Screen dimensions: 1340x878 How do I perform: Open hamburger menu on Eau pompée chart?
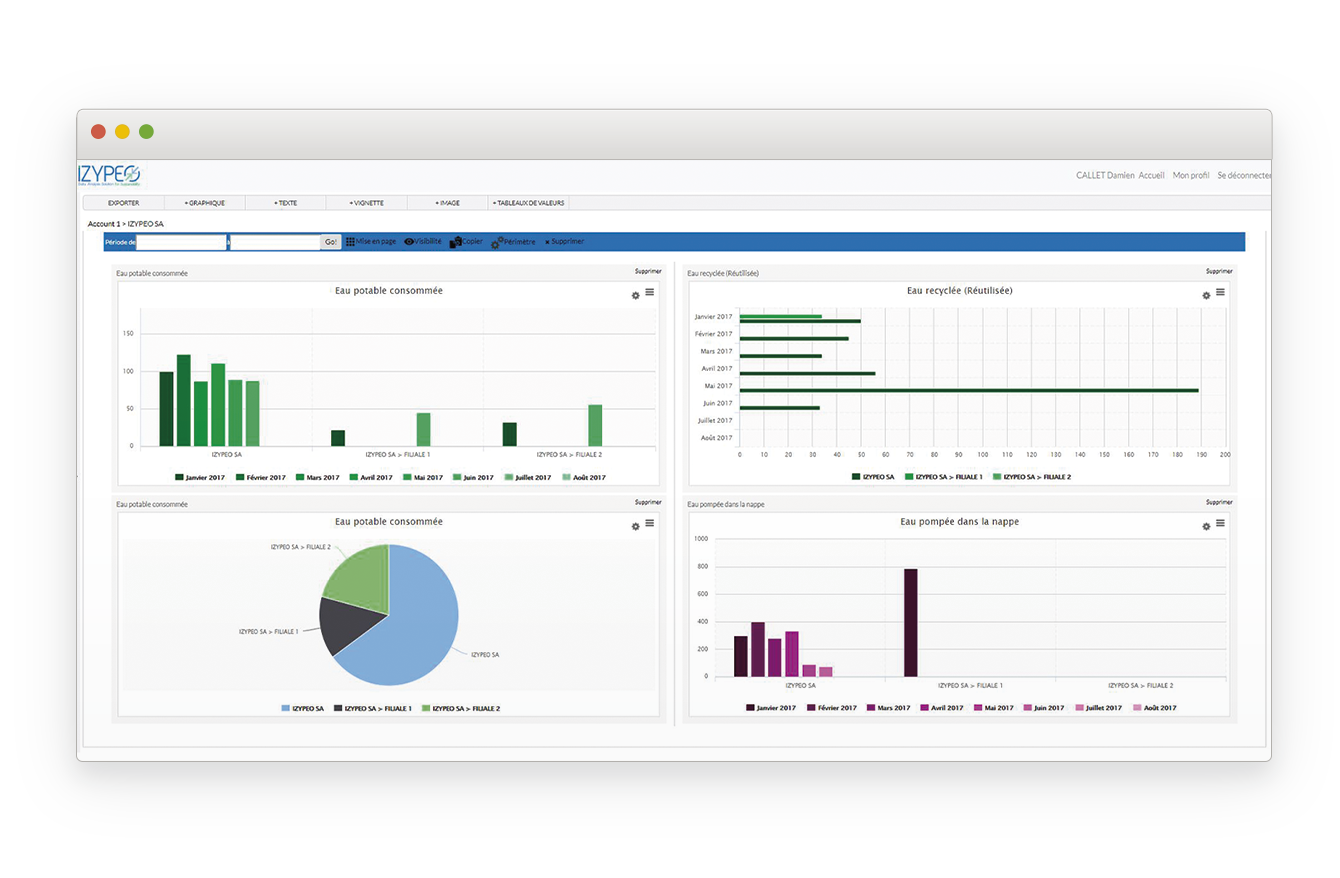click(1220, 524)
